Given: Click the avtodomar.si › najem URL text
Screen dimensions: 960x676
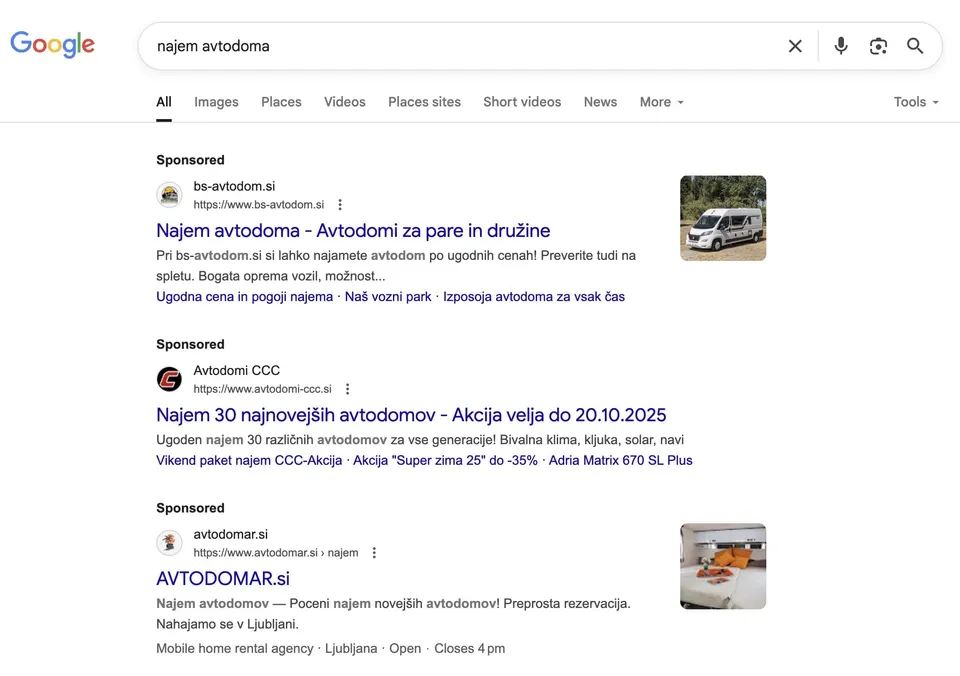Looking at the screenshot, I should coord(276,552).
